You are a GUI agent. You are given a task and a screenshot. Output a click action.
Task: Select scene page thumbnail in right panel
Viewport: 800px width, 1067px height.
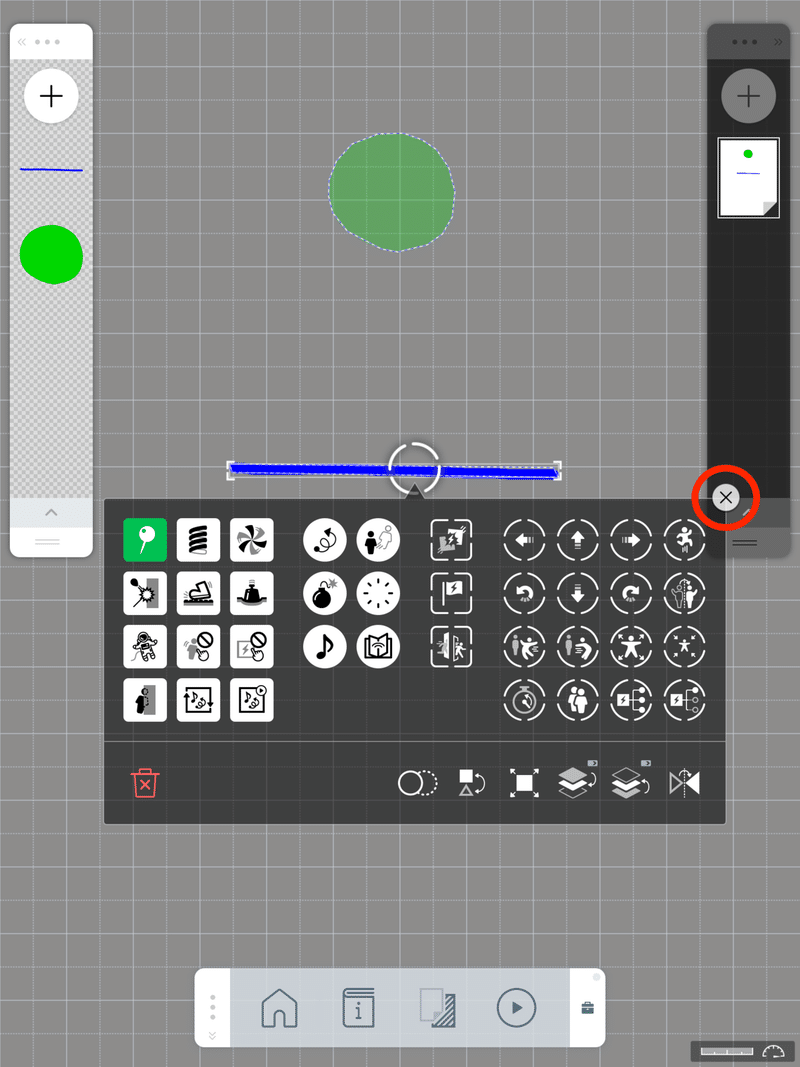pos(748,178)
